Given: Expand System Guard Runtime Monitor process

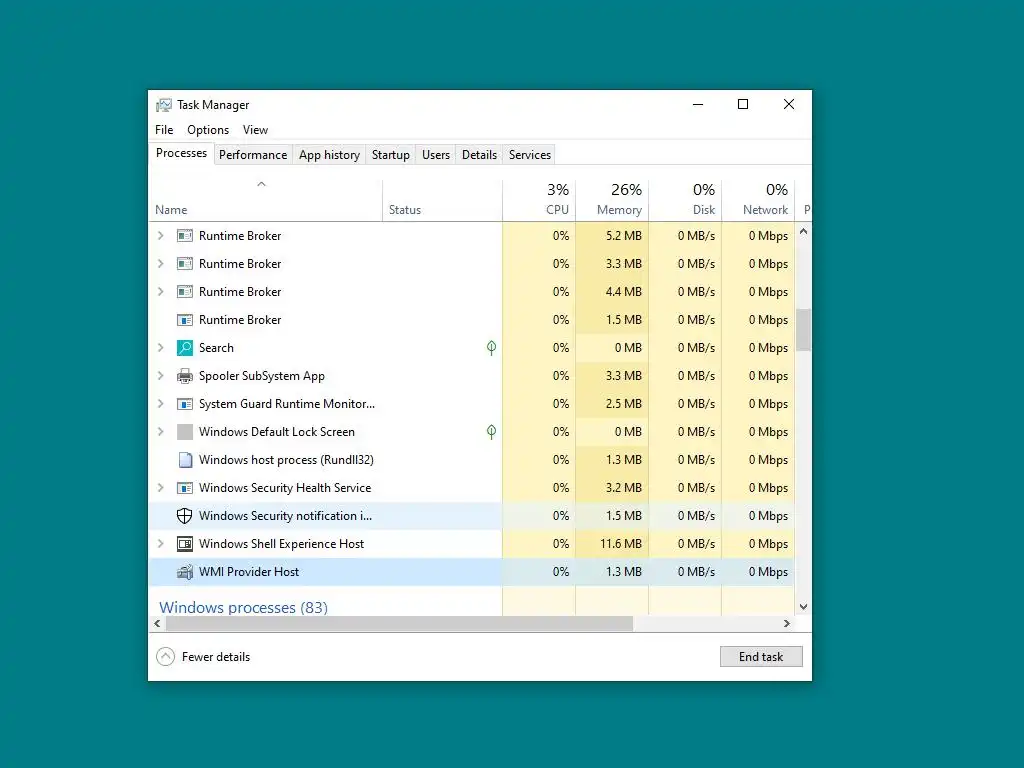Looking at the screenshot, I should pyautogui.click(x=161, y=404).
